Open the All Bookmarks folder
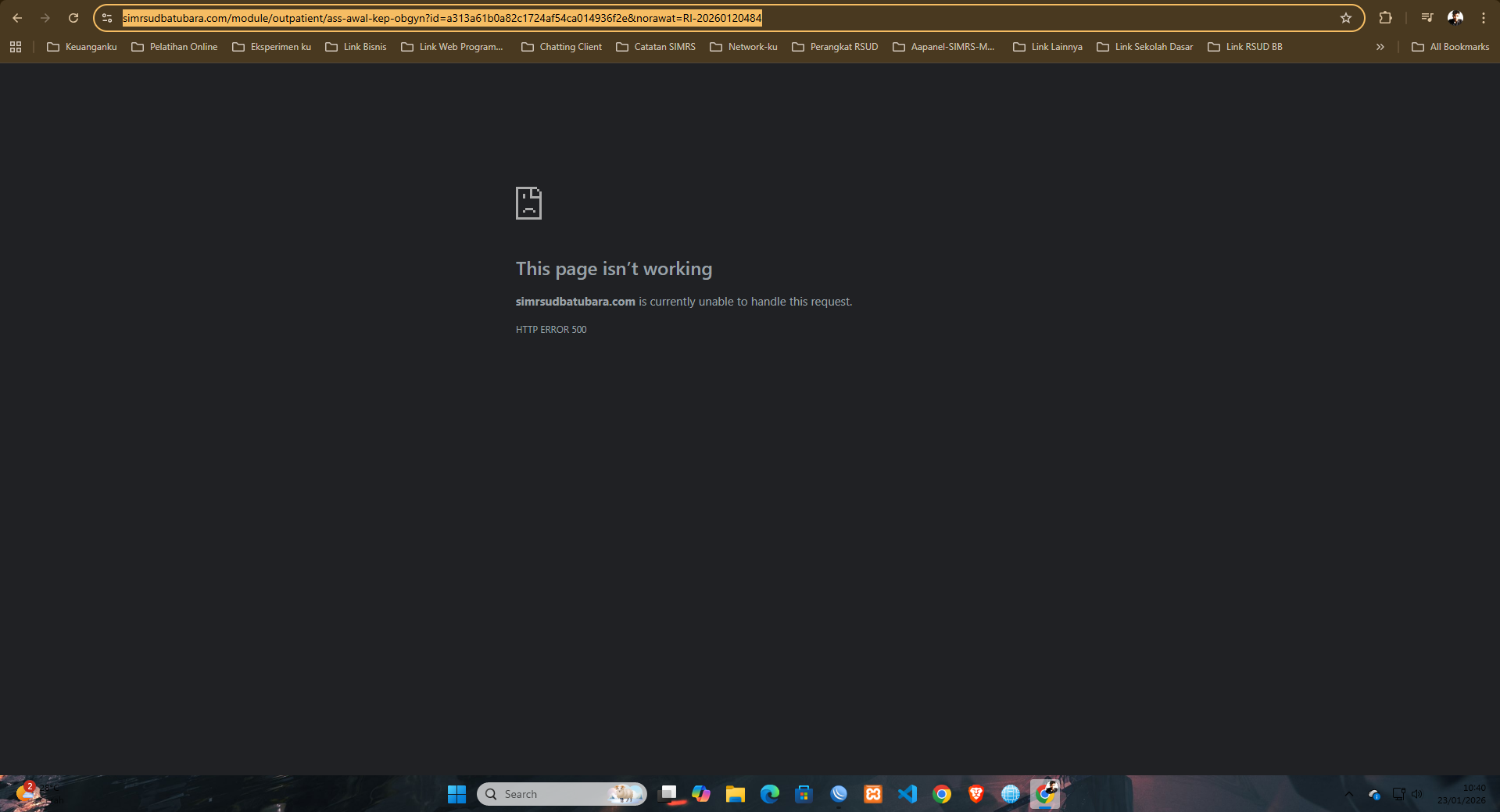 click(x=1450, y=47)
